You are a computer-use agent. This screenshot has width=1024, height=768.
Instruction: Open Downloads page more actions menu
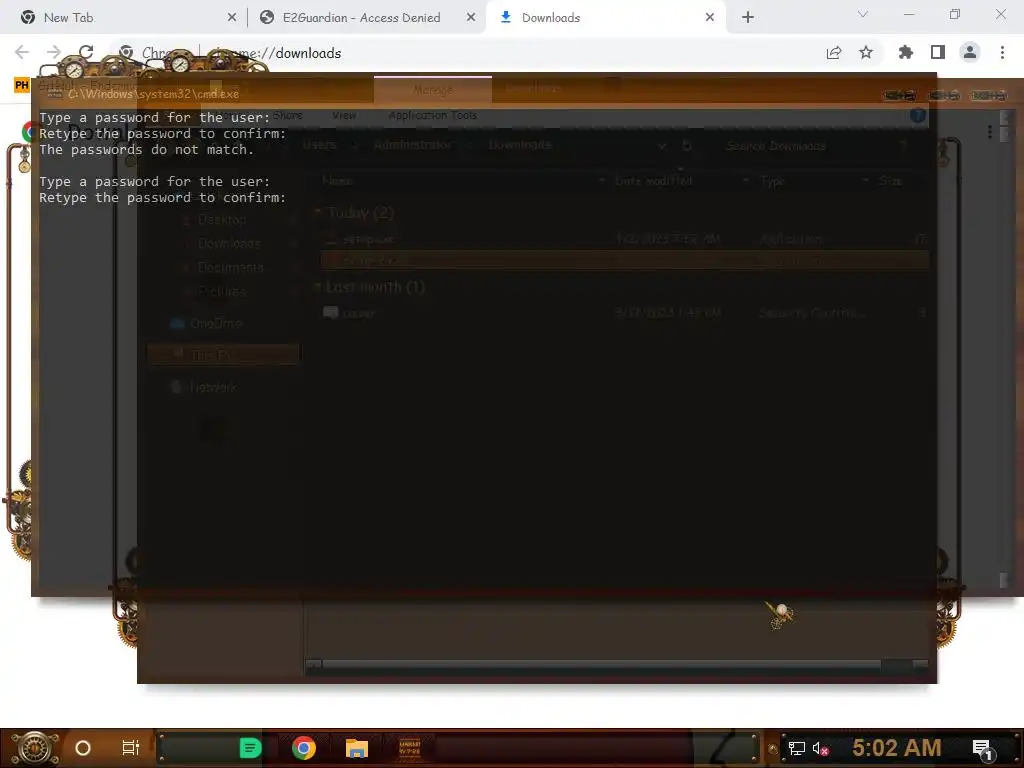990,132
